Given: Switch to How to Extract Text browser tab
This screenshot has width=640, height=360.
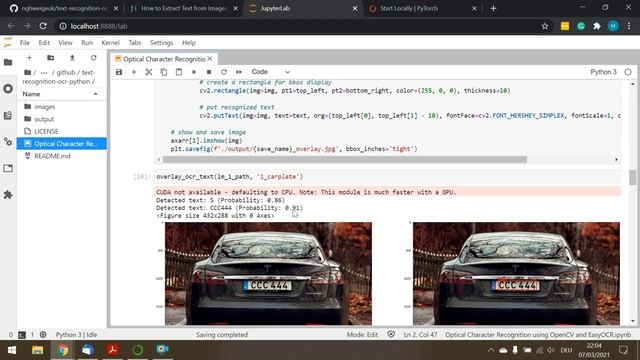Looking at the screenshot, I should (x=184, y=8).
